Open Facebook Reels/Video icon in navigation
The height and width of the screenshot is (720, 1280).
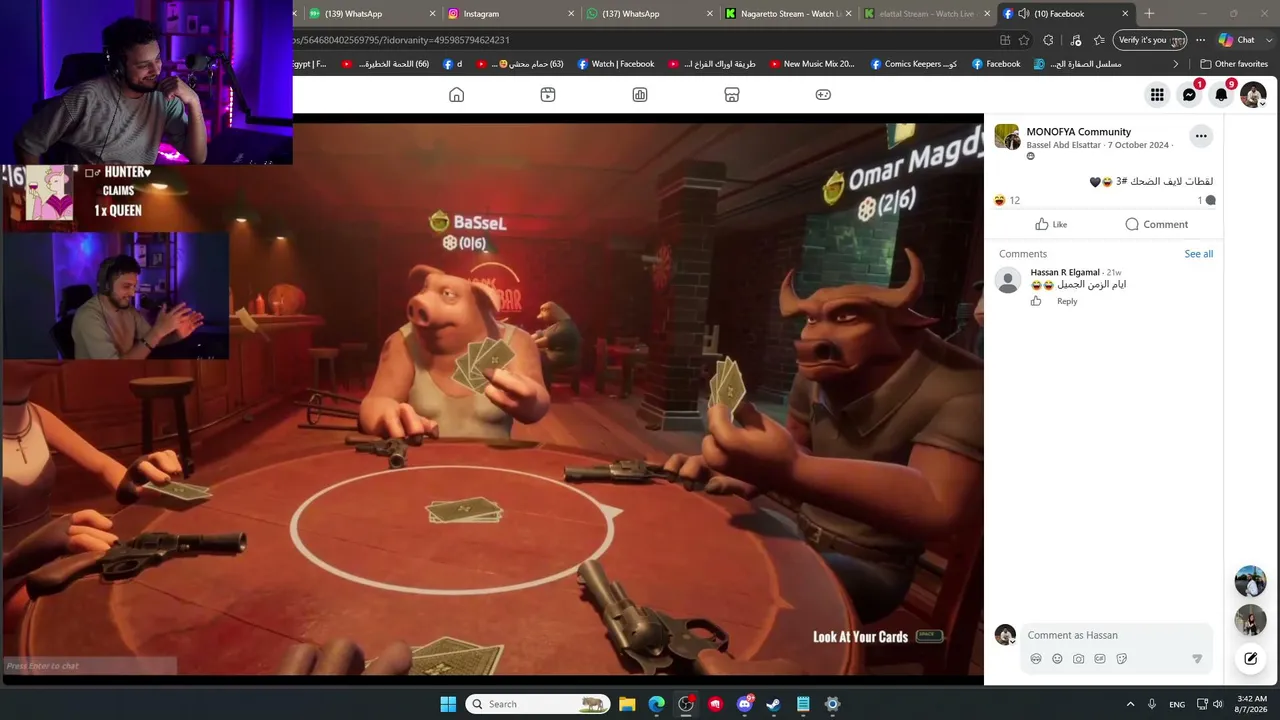548,94
